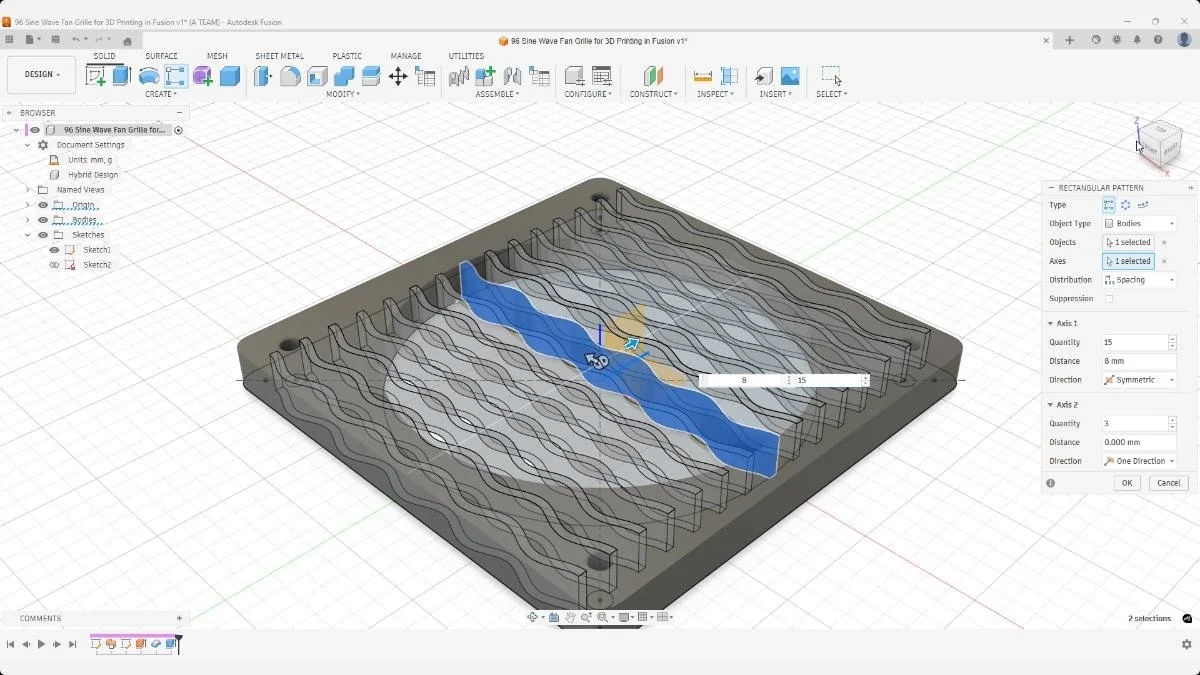Click the Measure ruler icon

tap(703, 76)
